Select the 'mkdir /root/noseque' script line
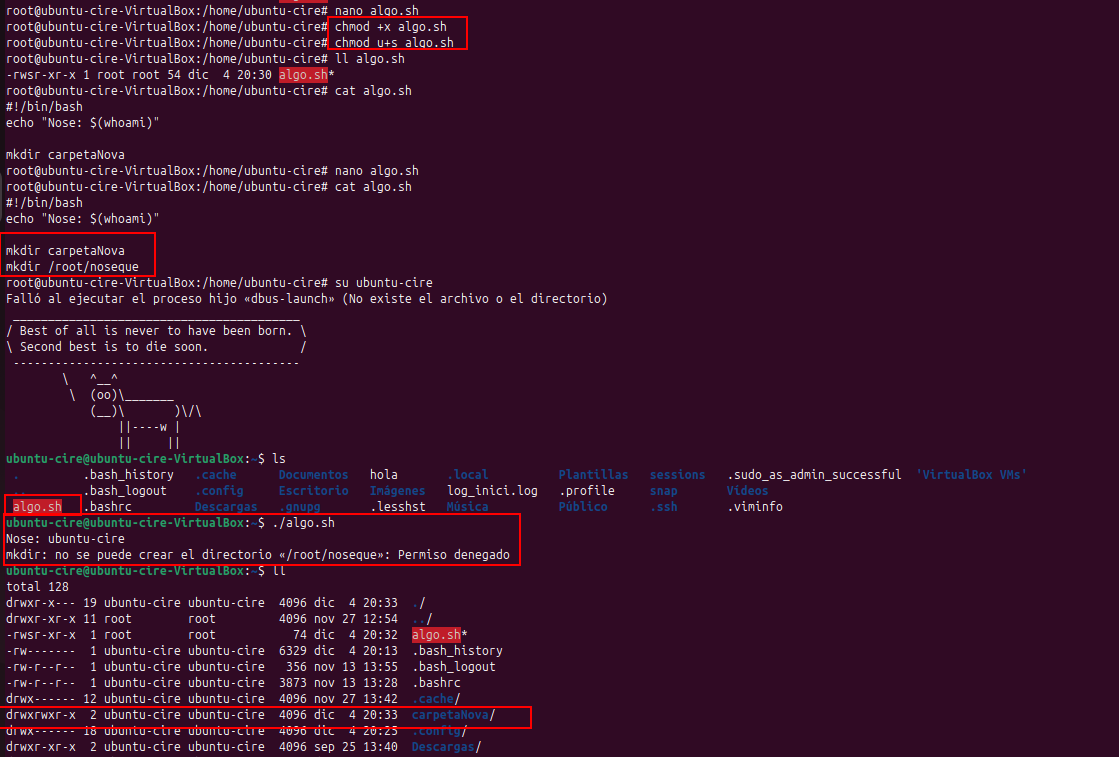This screenshot has width=1119, height=757. (x=80, y=267)
